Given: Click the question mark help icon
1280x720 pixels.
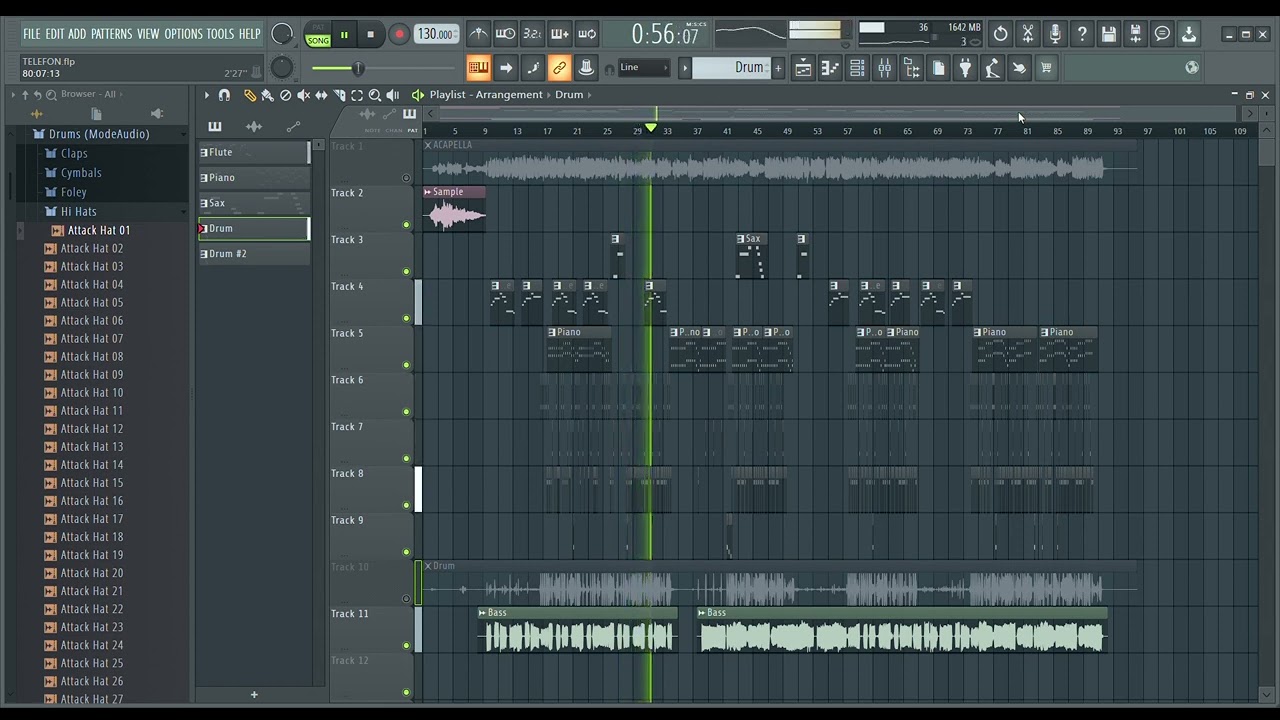Looking at the screenshot, I should tap(1081, 34).
